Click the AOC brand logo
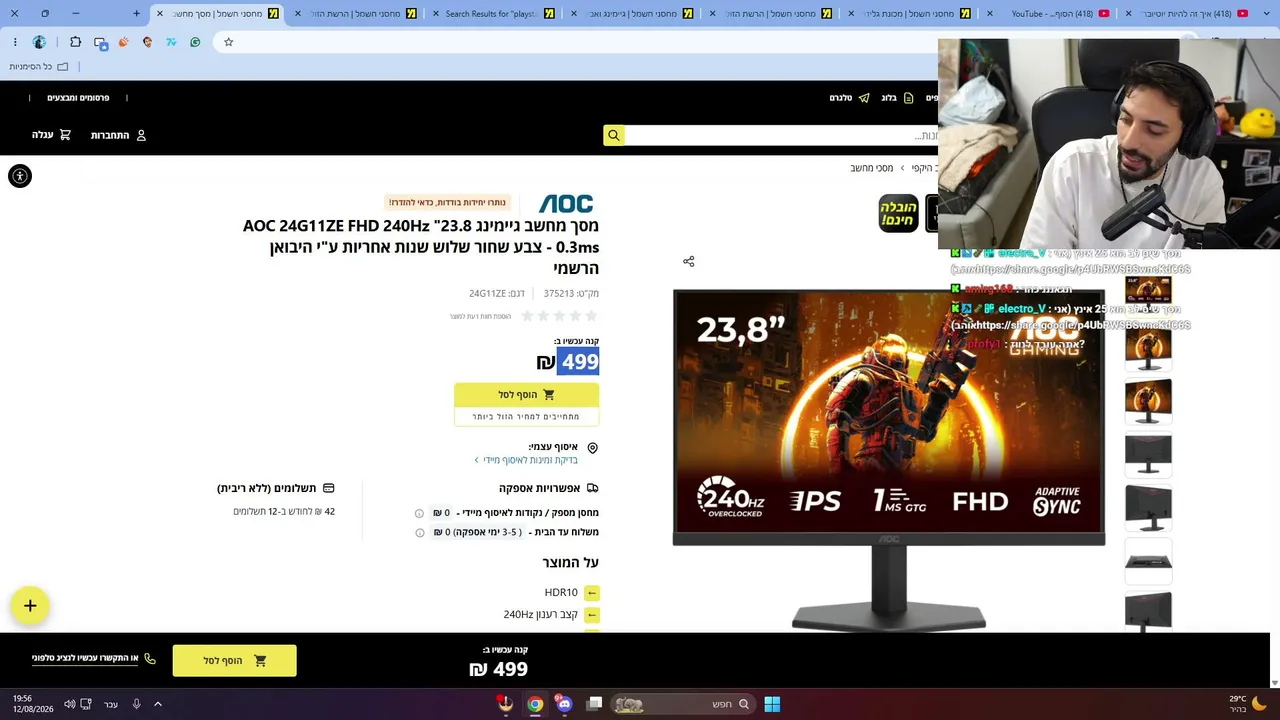The width and height of the screenshot is (1280, 720). (x=566, y=204)
